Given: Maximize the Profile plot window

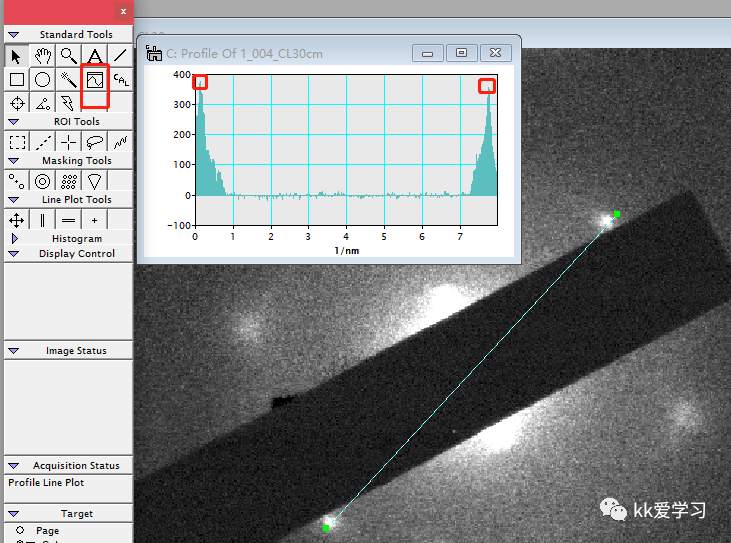Looking at the screenshot, I should (x=461, y=53).
